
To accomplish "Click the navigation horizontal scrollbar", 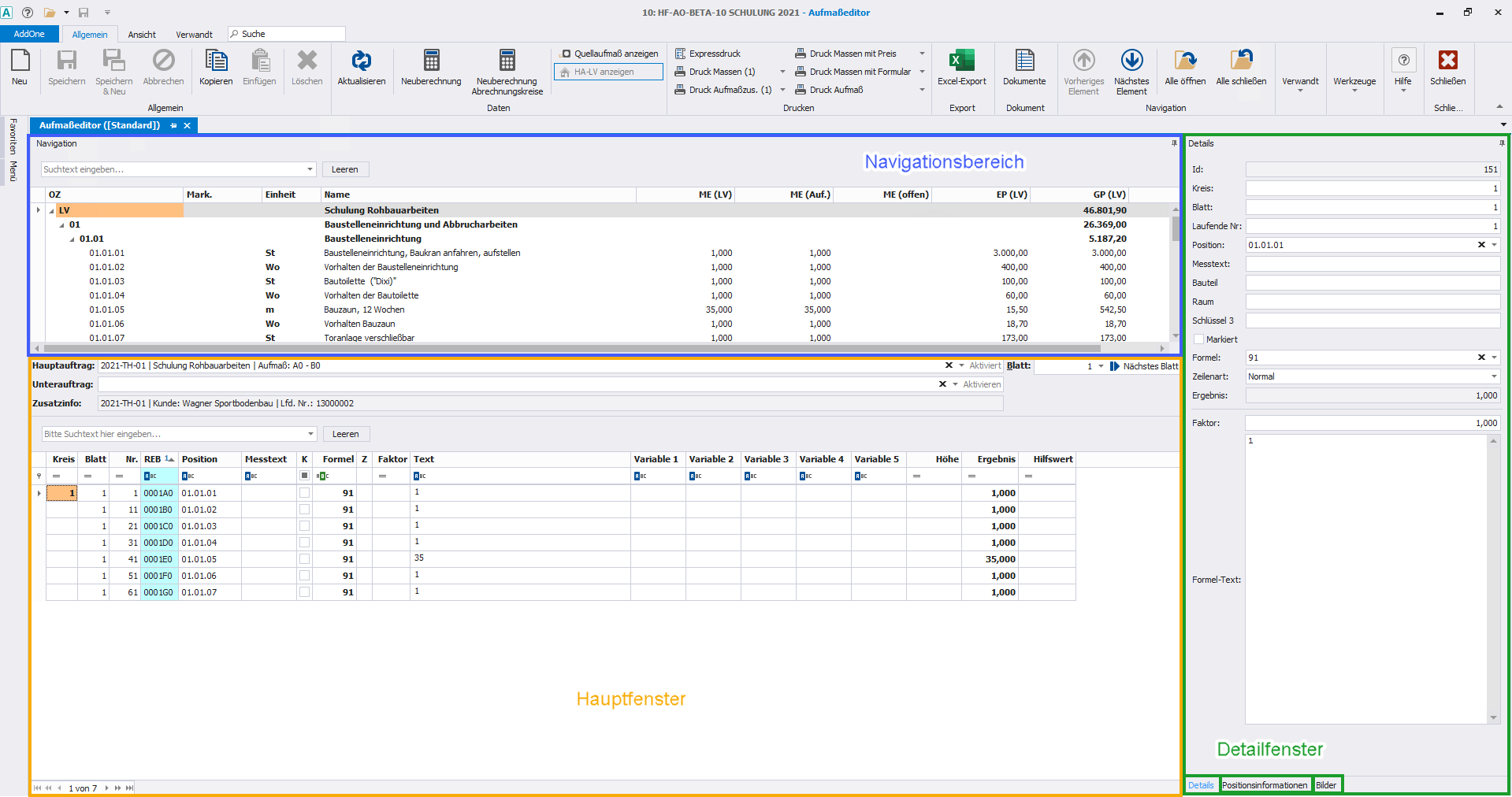I will 572,348.
